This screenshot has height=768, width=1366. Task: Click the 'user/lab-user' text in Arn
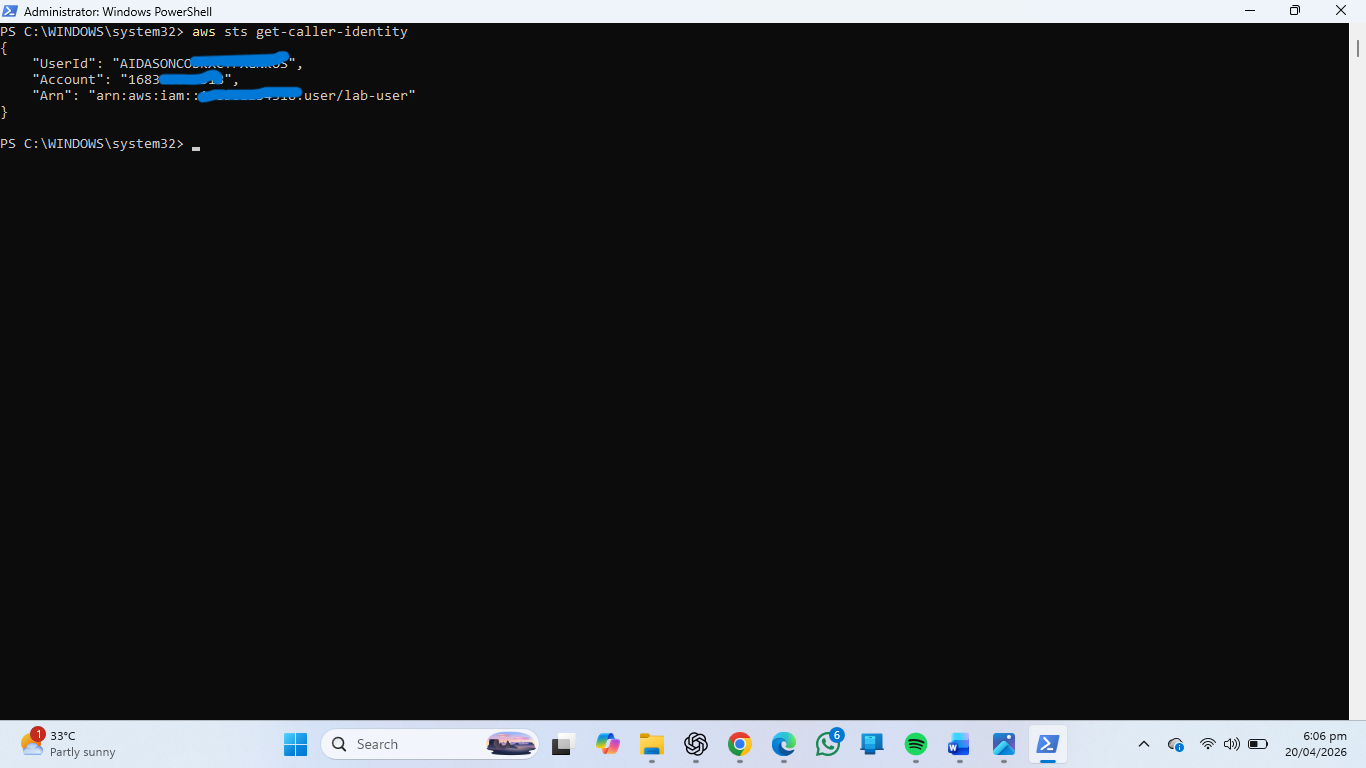tap(356, 96)
